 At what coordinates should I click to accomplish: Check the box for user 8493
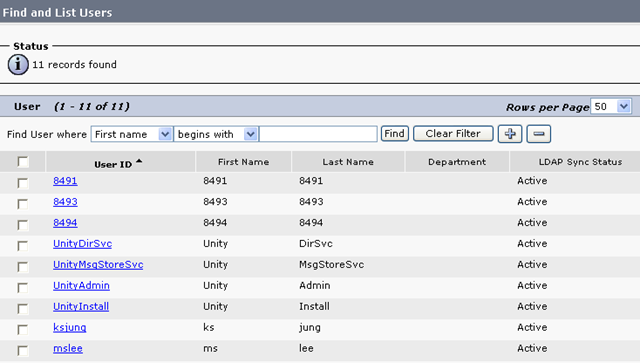pos(23,204)
